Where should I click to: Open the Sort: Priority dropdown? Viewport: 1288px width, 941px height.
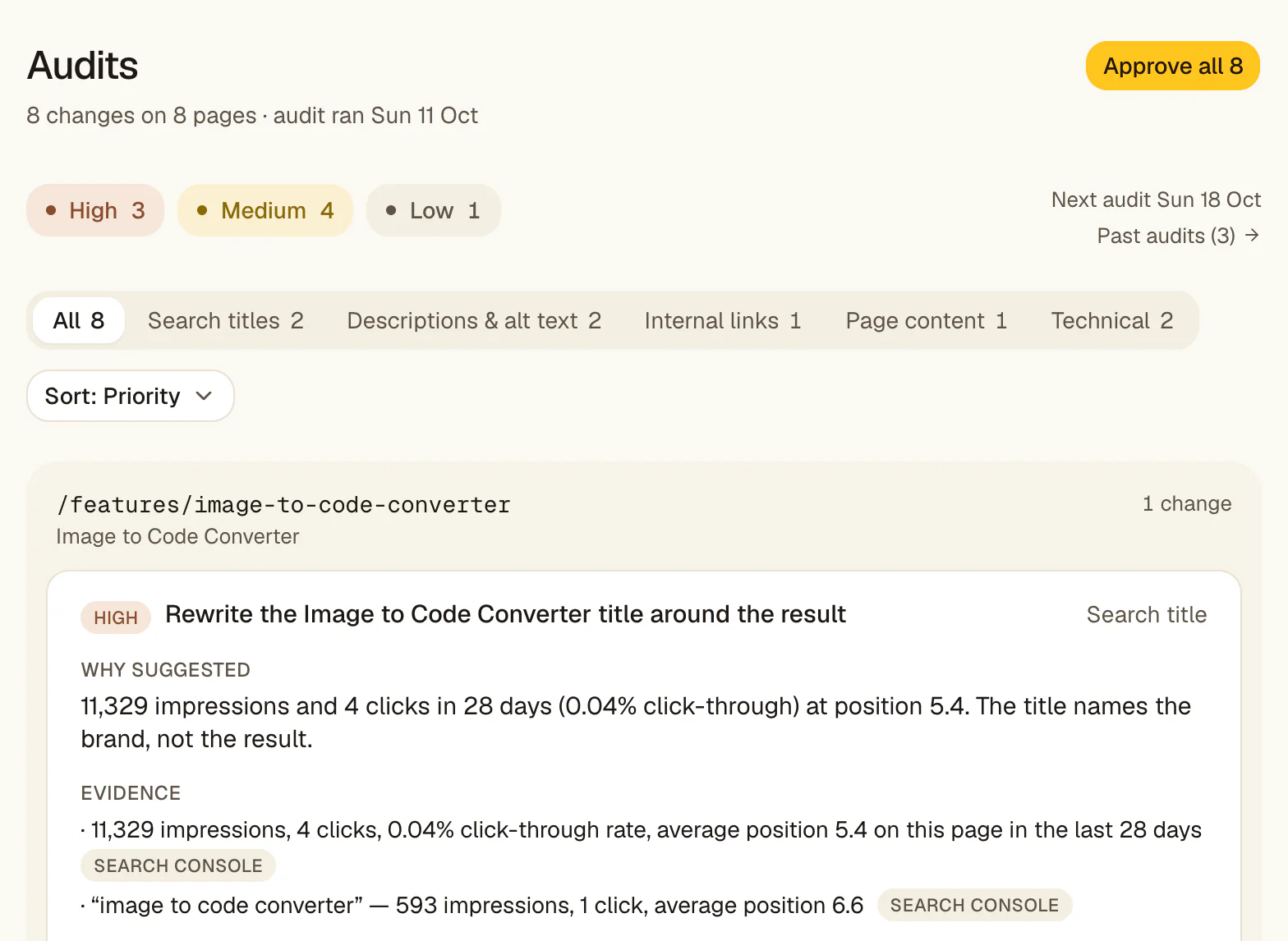(x=131, y=396)
